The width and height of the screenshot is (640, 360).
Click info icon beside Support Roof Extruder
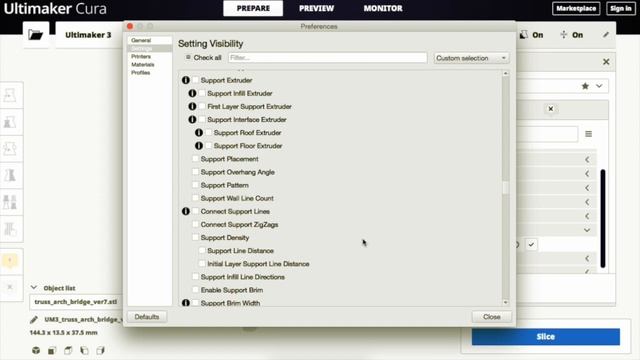(199, 132)
